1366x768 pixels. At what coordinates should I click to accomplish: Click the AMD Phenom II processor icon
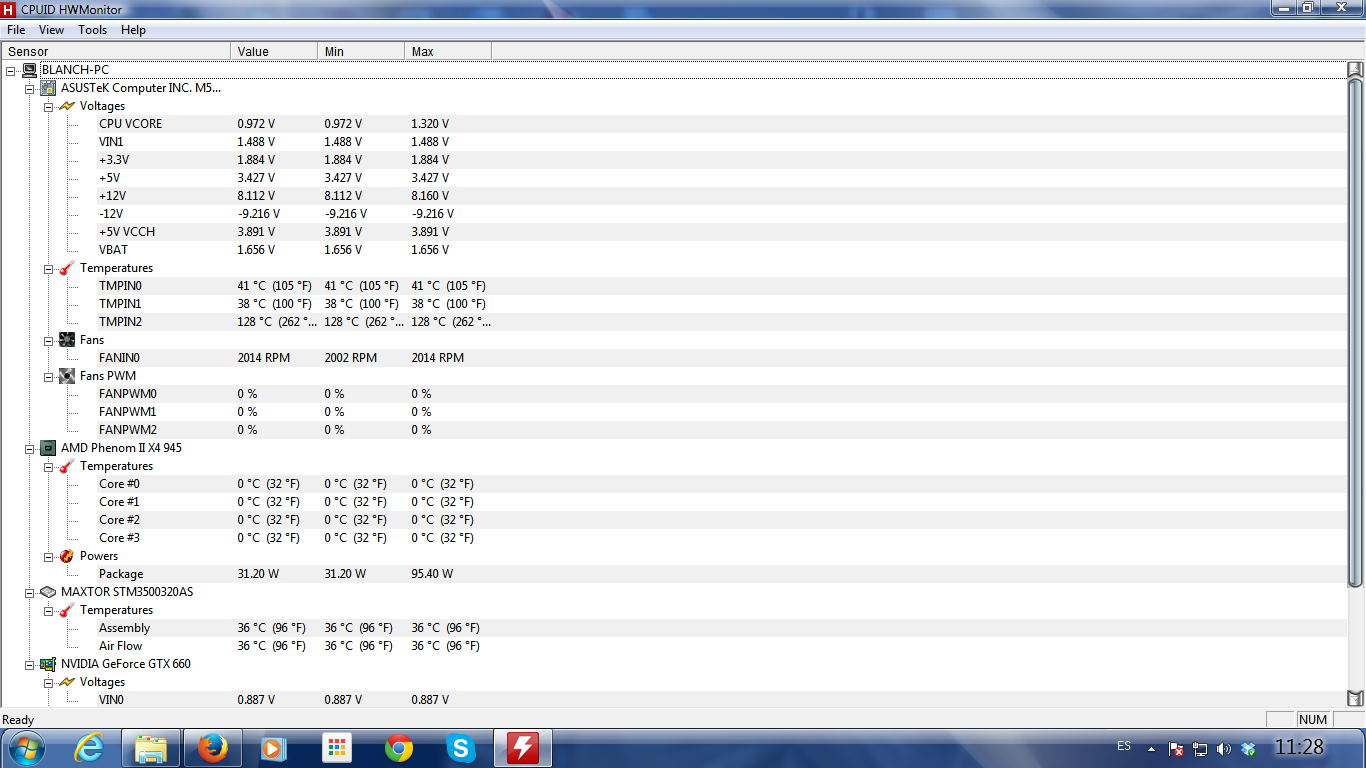click(x=48, y=448)
